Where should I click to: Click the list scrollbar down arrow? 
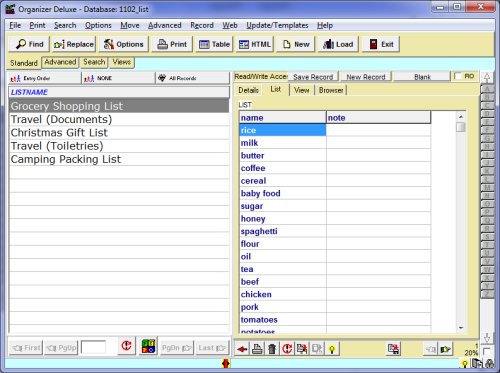461,328
